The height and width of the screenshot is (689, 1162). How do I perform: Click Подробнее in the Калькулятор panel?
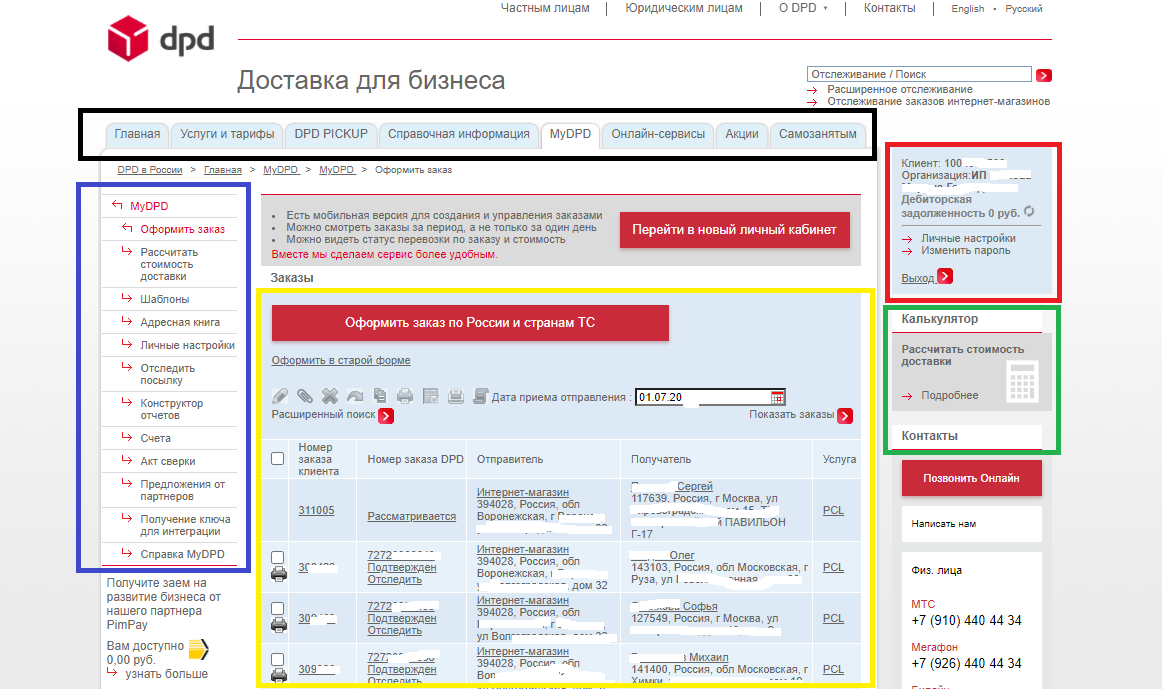coord(949,396)
